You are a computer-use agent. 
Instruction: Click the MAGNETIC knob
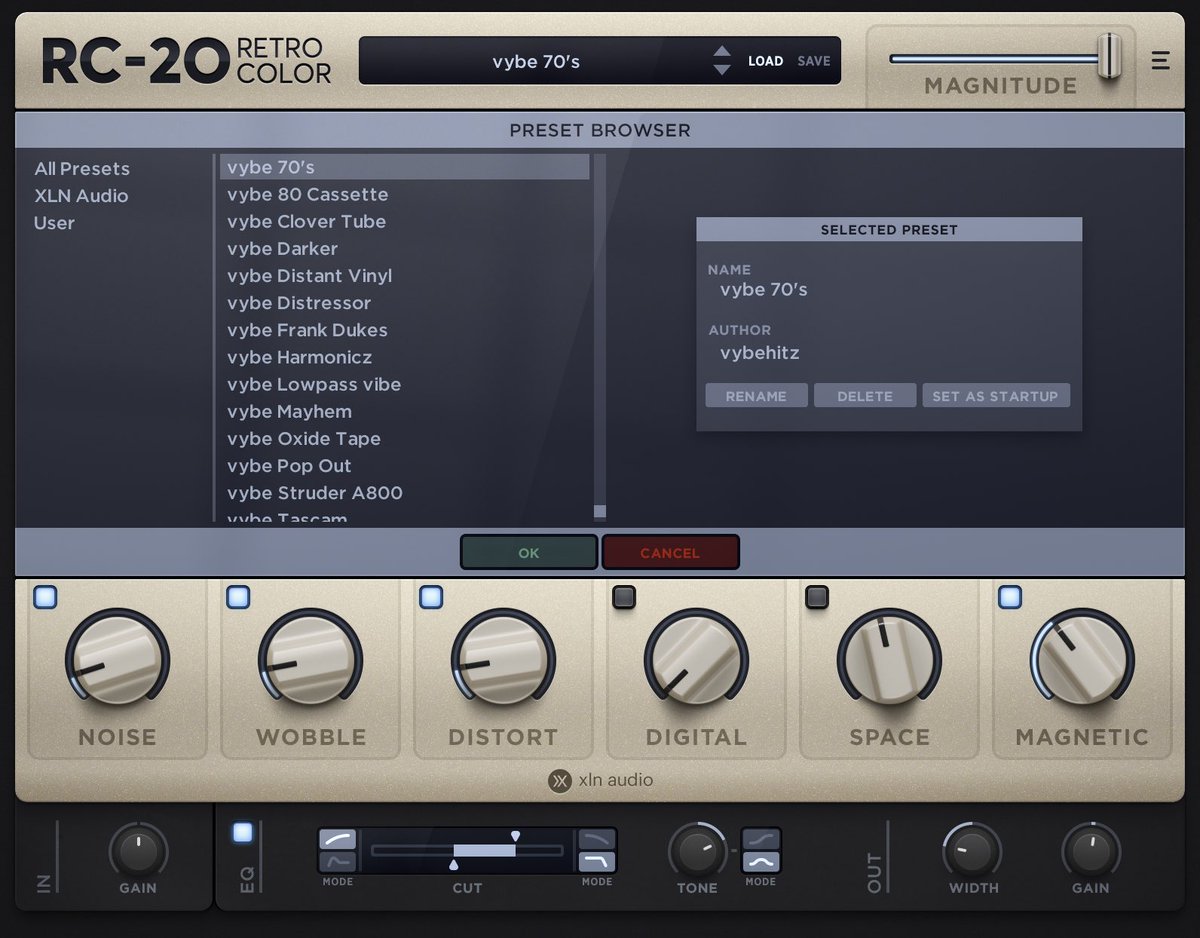pos(1082,661)
